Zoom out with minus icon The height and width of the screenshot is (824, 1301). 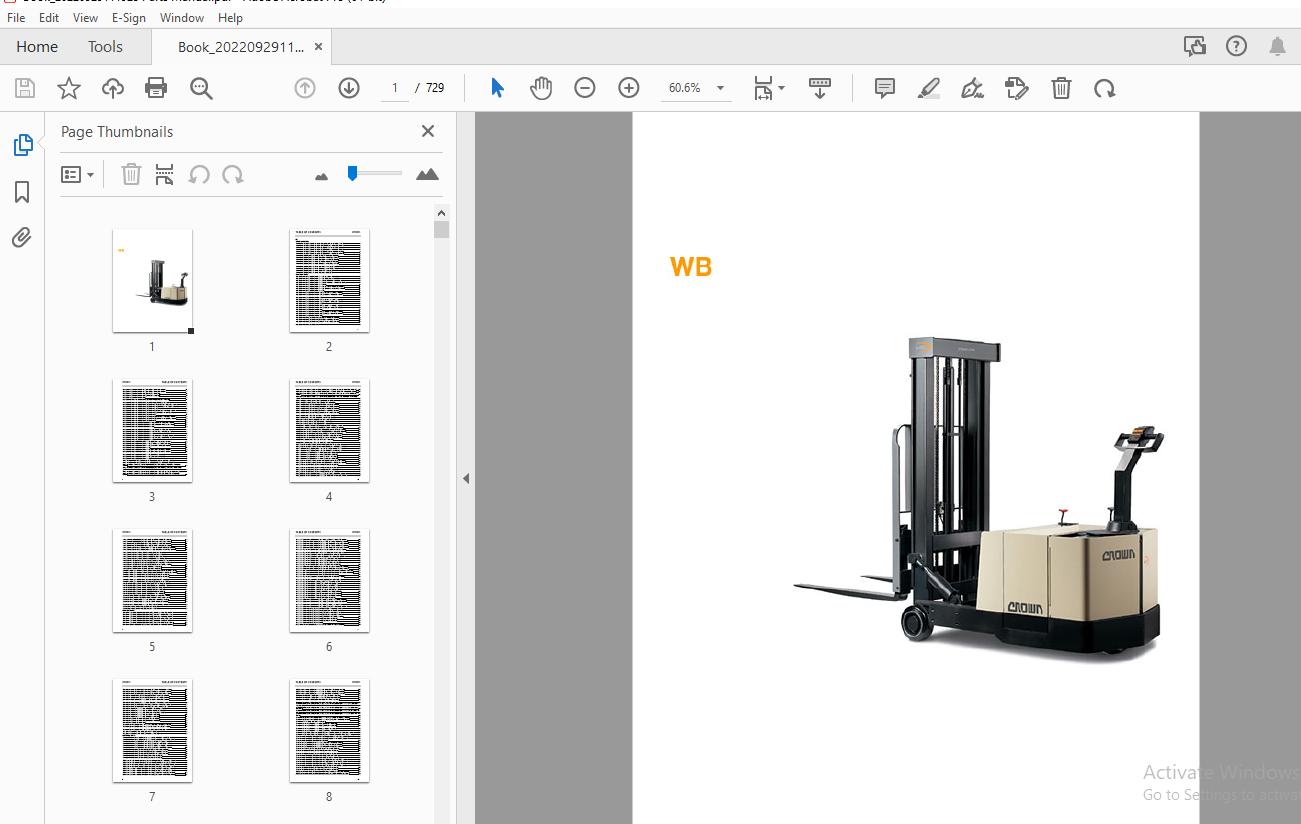585,88
